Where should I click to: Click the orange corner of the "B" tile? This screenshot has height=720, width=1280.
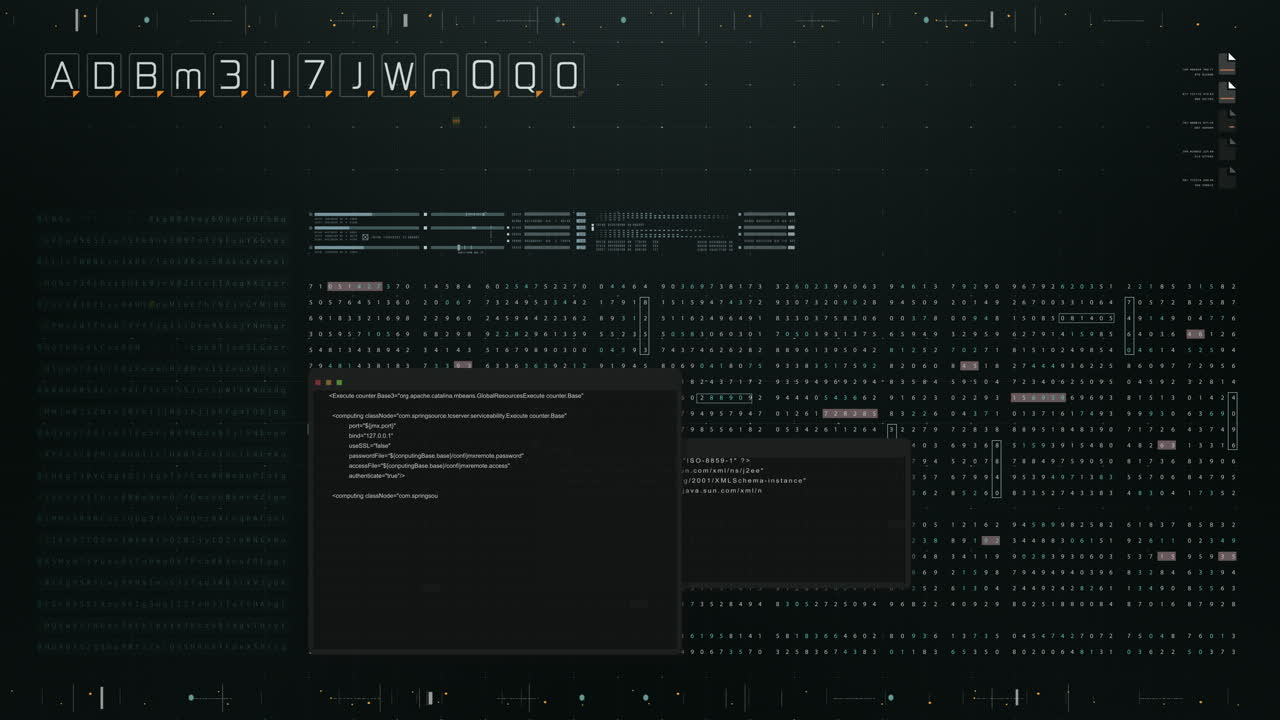(x=160, y=94)
